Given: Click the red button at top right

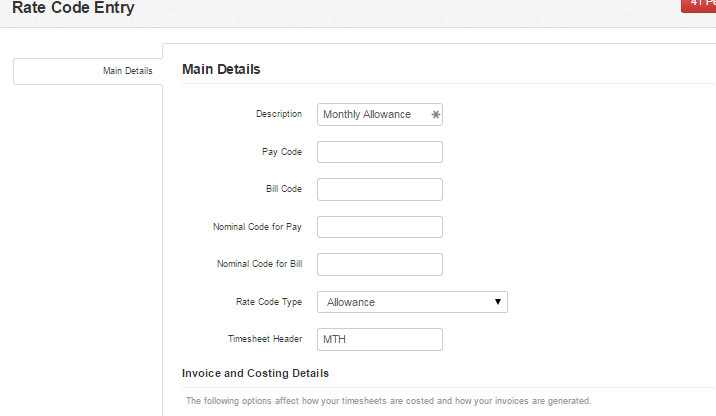Looking at the screenshot, I should coord(698,5).
